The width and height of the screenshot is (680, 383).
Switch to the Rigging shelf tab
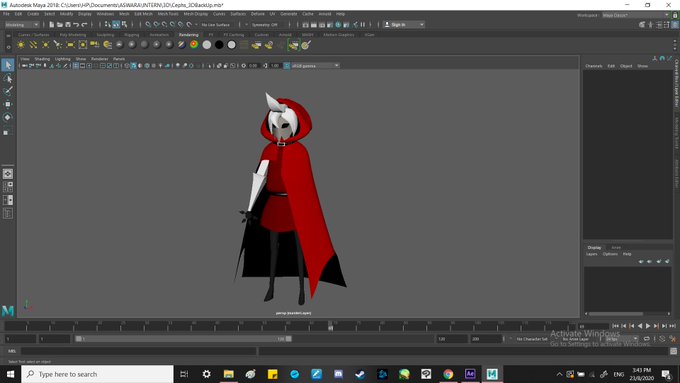point(131,35)
